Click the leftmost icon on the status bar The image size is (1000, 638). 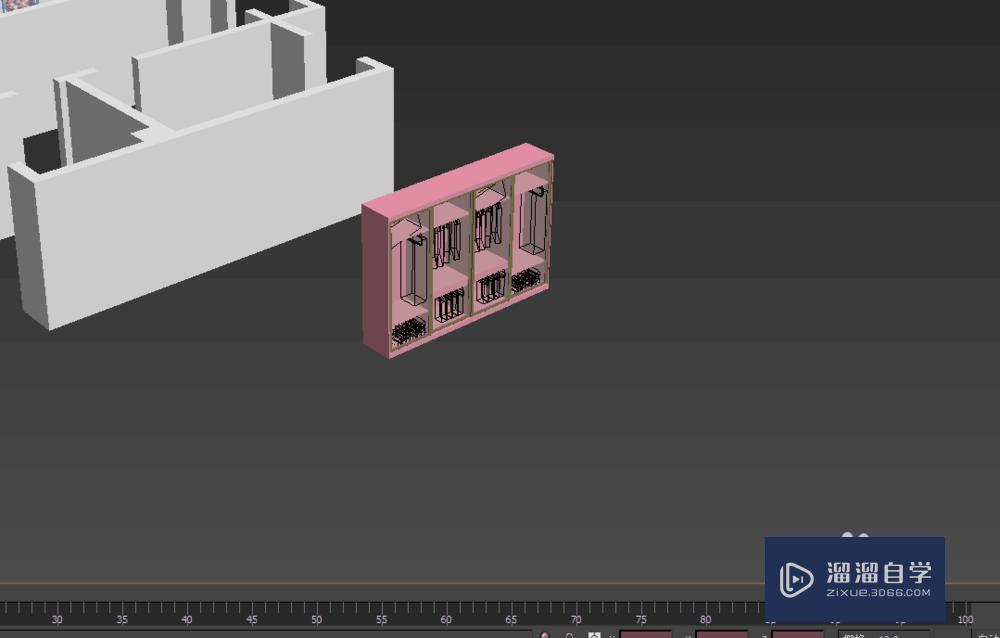543,634
